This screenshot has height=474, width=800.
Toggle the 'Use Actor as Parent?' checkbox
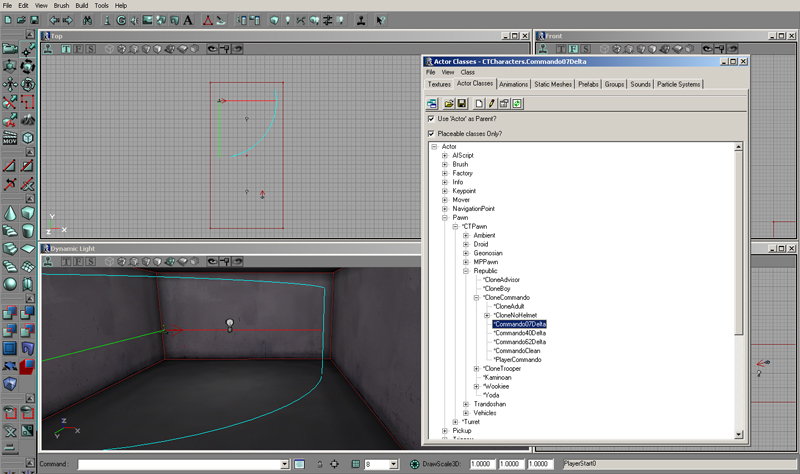[431, 118]
